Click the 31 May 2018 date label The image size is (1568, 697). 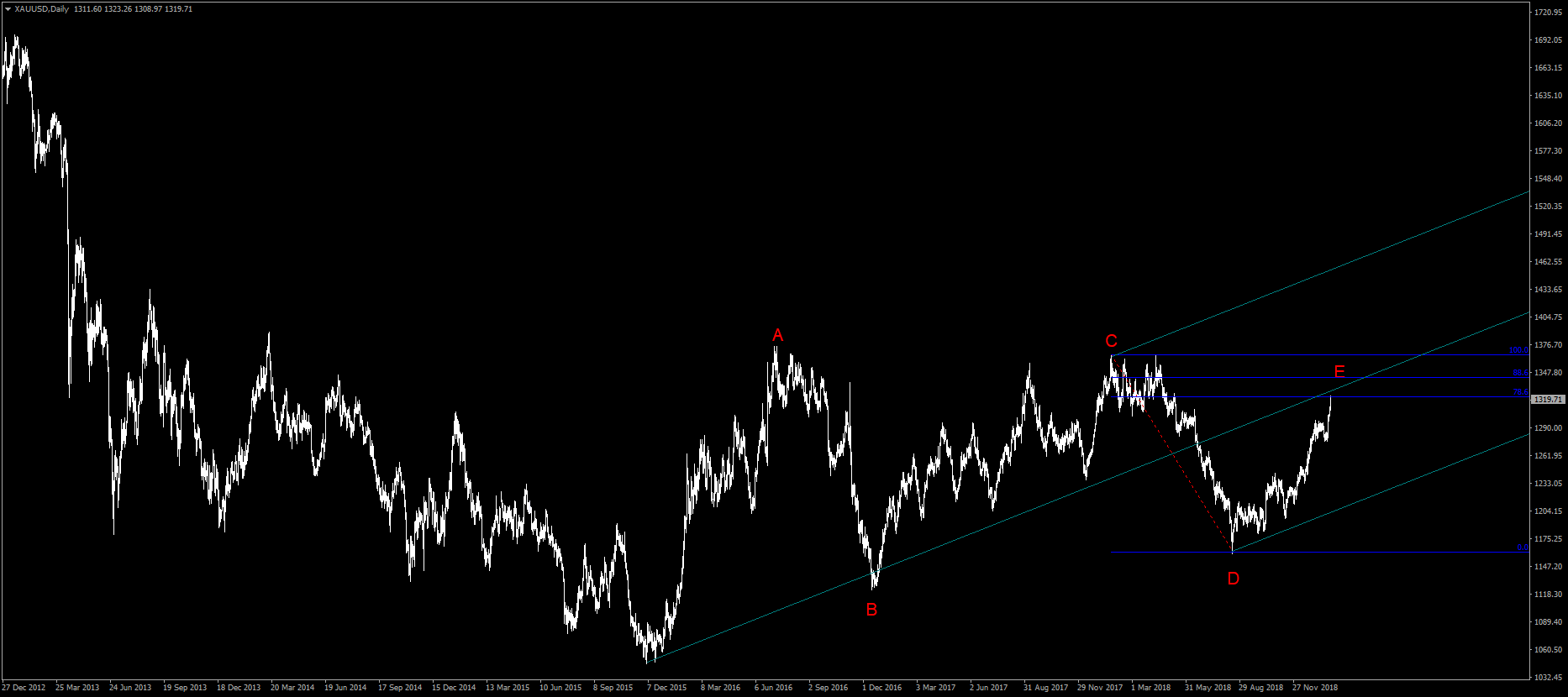pos(1208,688)
